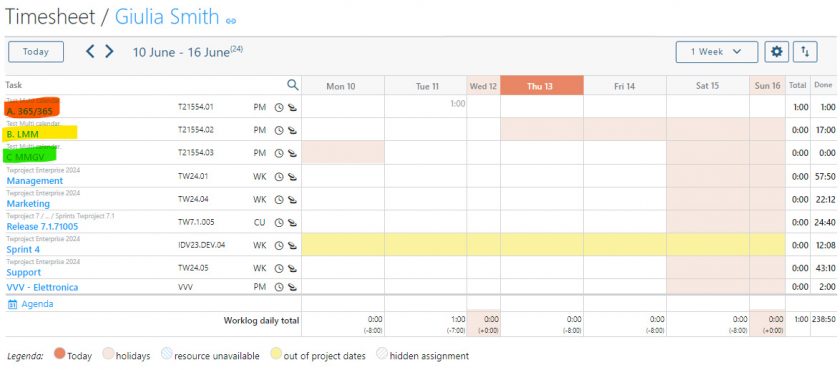Open the VVV - Elettronica task link
The width and height of the screenshot is (840, 370).
(42, 288)
